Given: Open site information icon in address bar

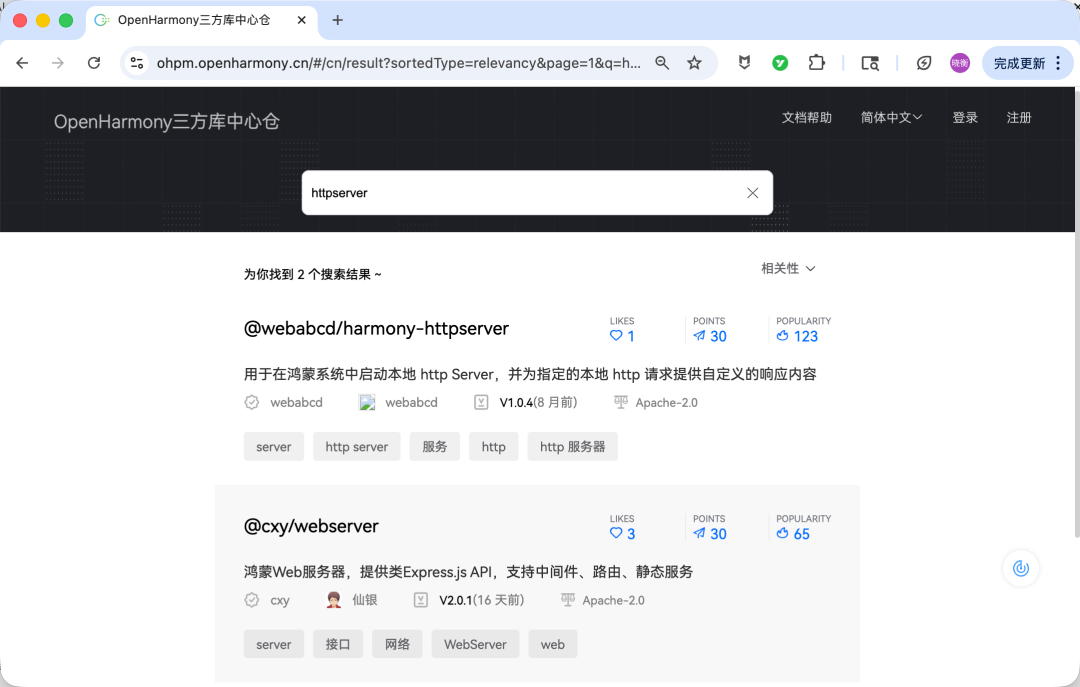Looking at the screenshot, I should 137,63.
